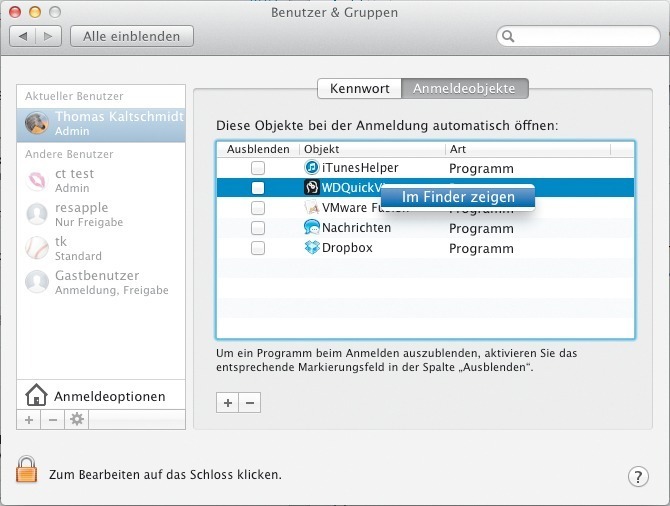
Task: Select the Gastbenutzer name
Action: click(x=97, y=276)
